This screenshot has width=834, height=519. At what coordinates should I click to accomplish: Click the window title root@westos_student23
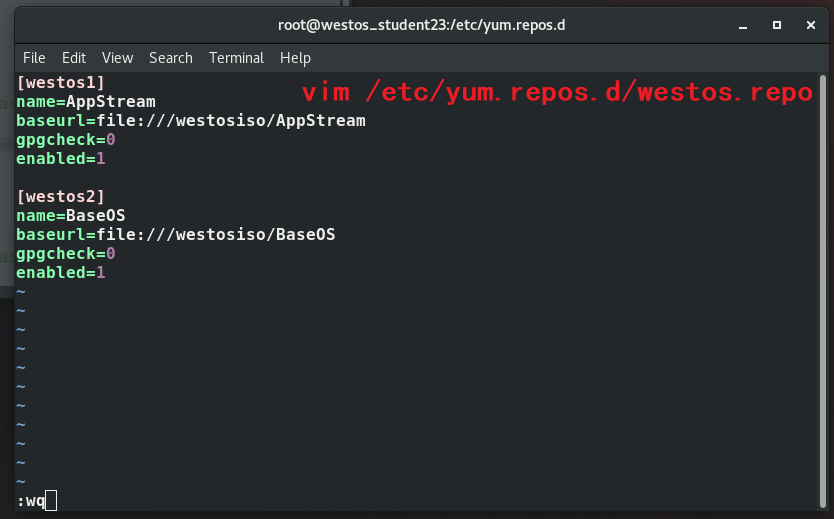(421, 25)
